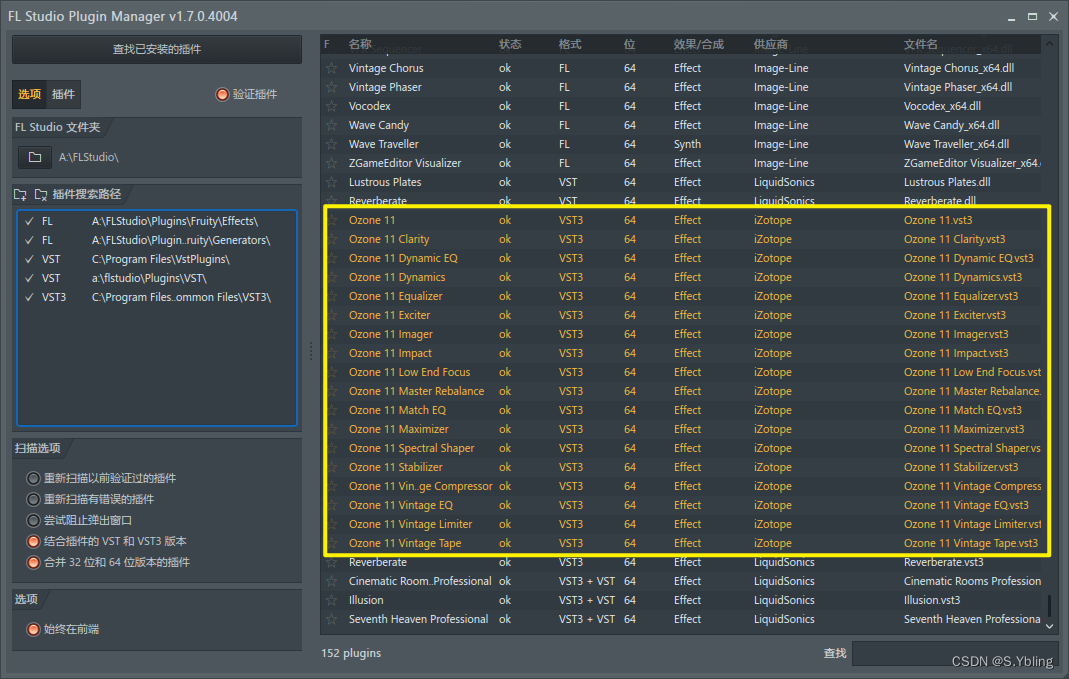Select Ozone 11 Master Rebalance name
Image resolution: width=1069 pixels, height=679 pixels.
pyautogui.click(x=417, y=391)
